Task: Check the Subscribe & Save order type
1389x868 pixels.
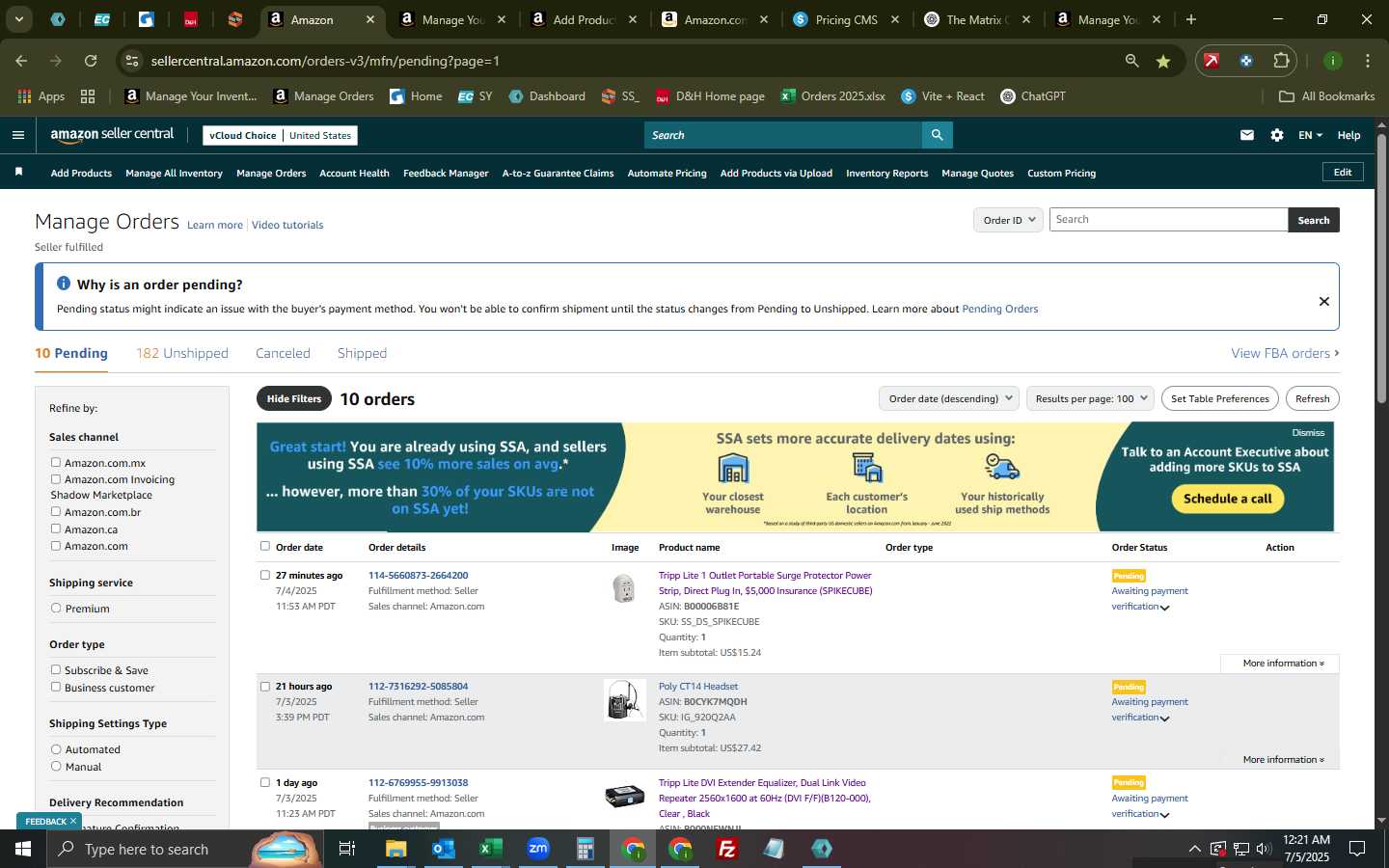Action: coord(56,670)
